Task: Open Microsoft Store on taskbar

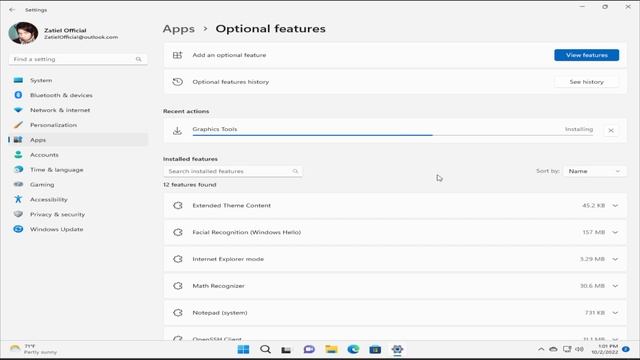Action: point(375,349)
